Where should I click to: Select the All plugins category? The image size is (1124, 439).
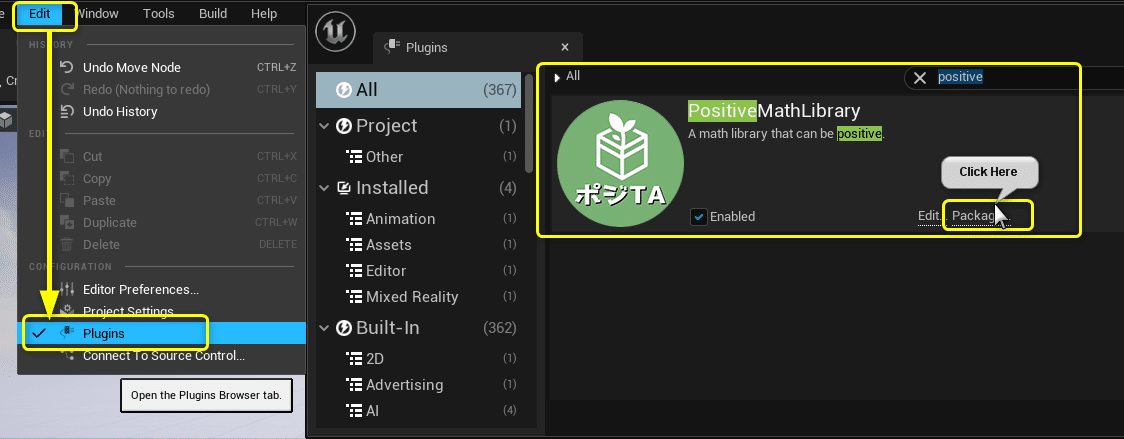point(419,90)
